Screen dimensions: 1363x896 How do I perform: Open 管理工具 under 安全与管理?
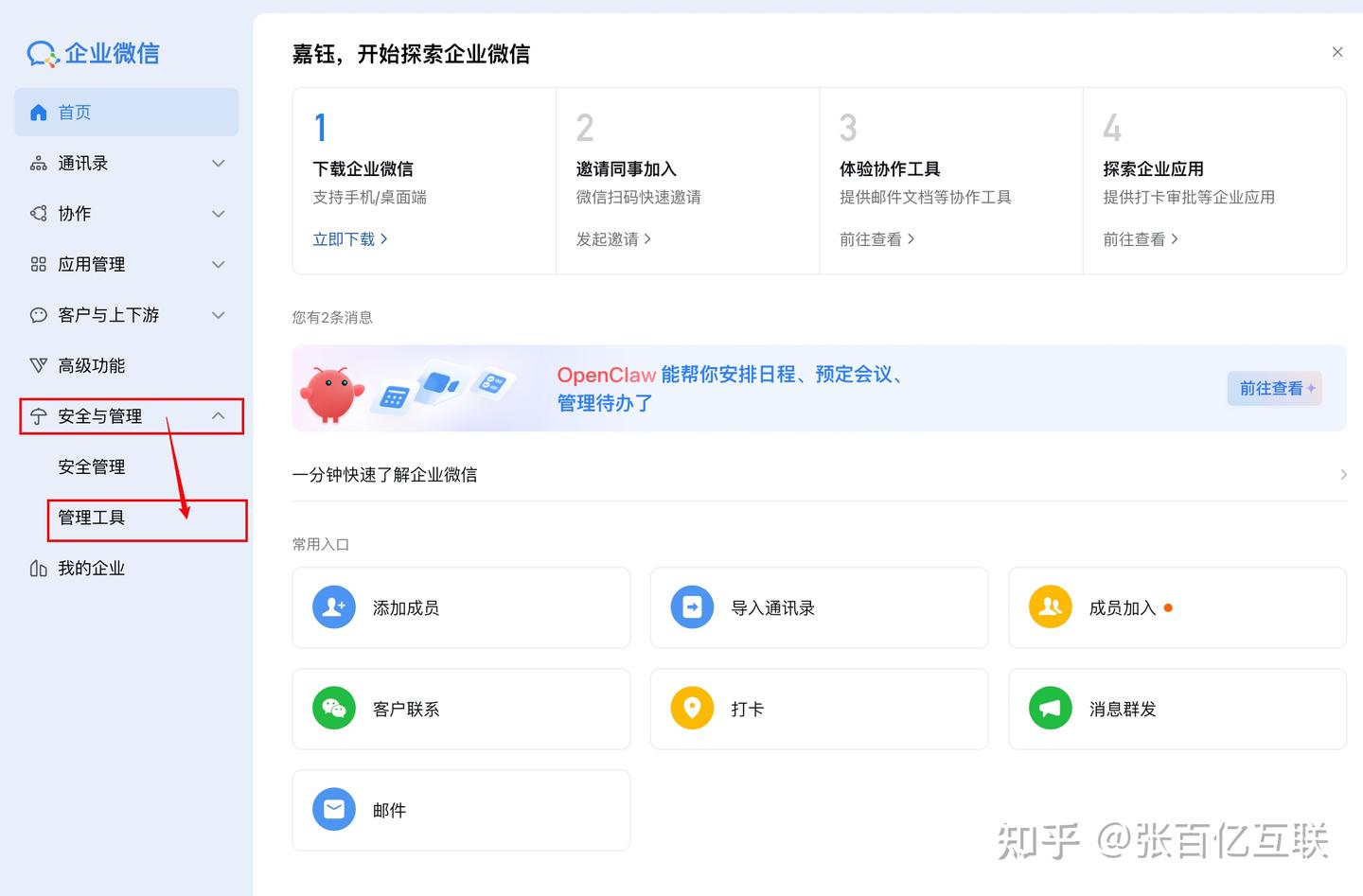92,518
